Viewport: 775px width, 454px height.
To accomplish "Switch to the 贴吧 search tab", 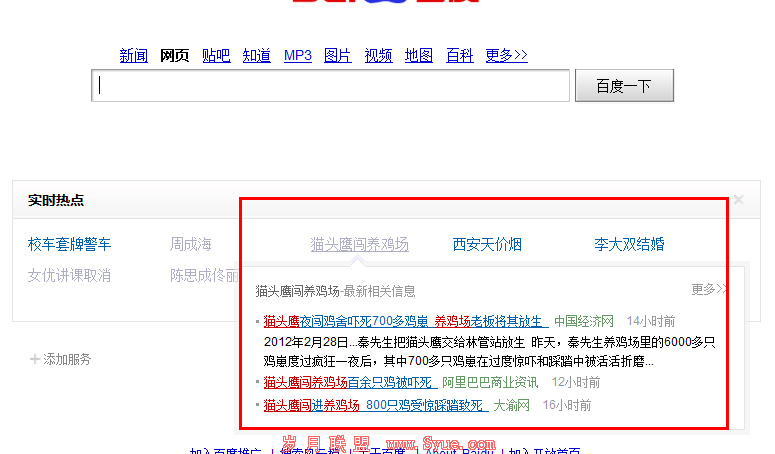I will tap(216, 56).
